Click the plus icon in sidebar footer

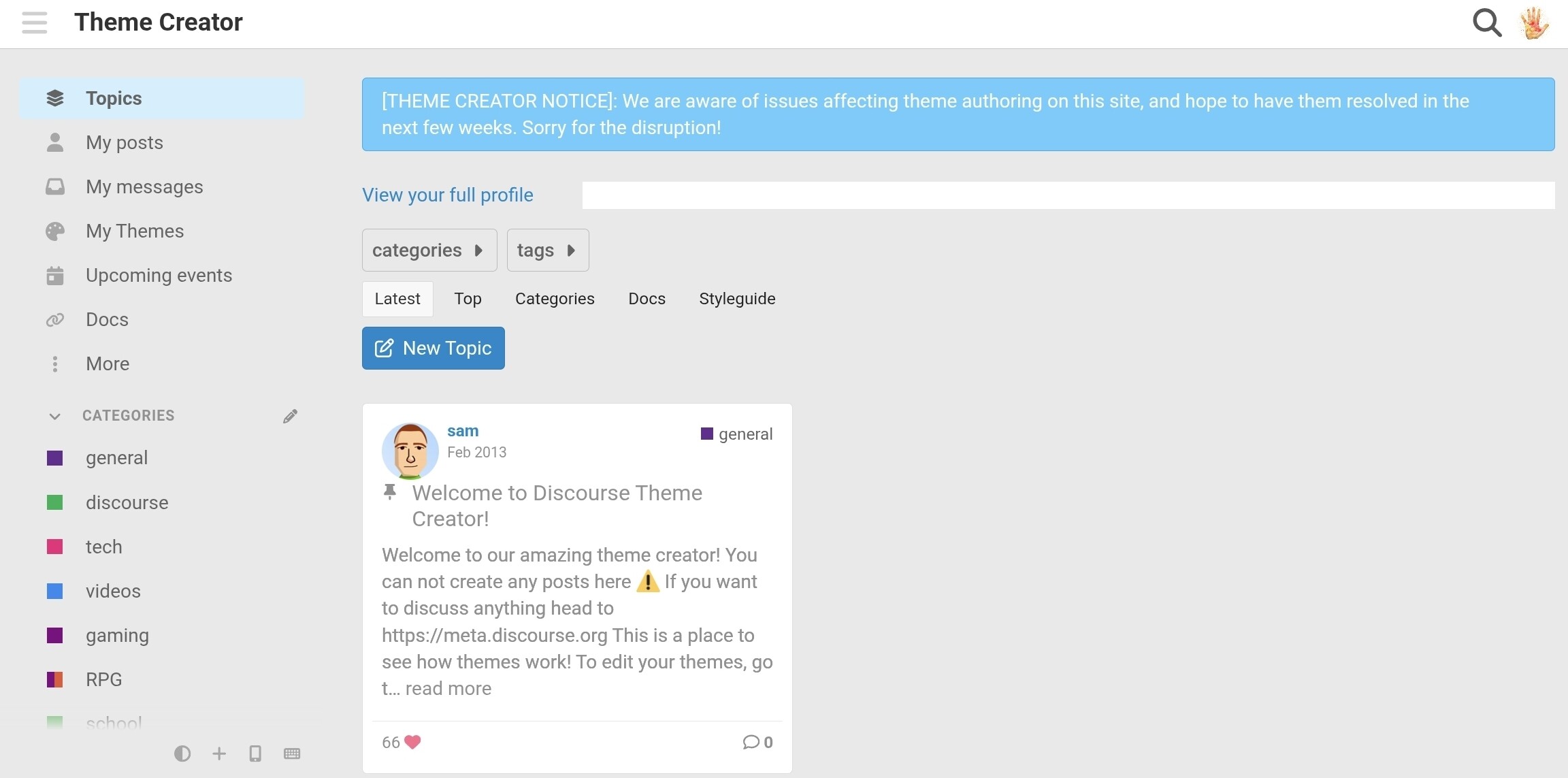click(x=219, y=753)
